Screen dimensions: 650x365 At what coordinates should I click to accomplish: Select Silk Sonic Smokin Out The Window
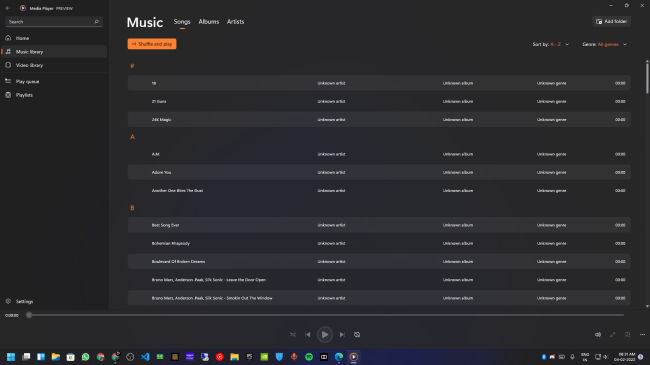tap(379, 298)
